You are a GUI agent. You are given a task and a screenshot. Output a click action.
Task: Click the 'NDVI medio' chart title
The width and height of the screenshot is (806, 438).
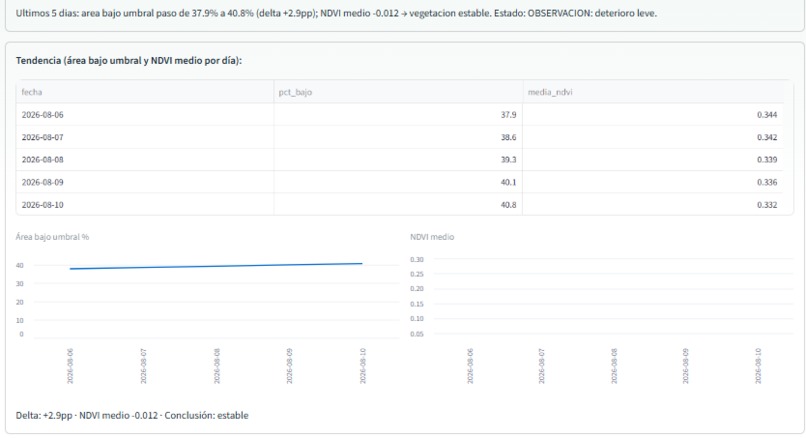tap(432, 237)
